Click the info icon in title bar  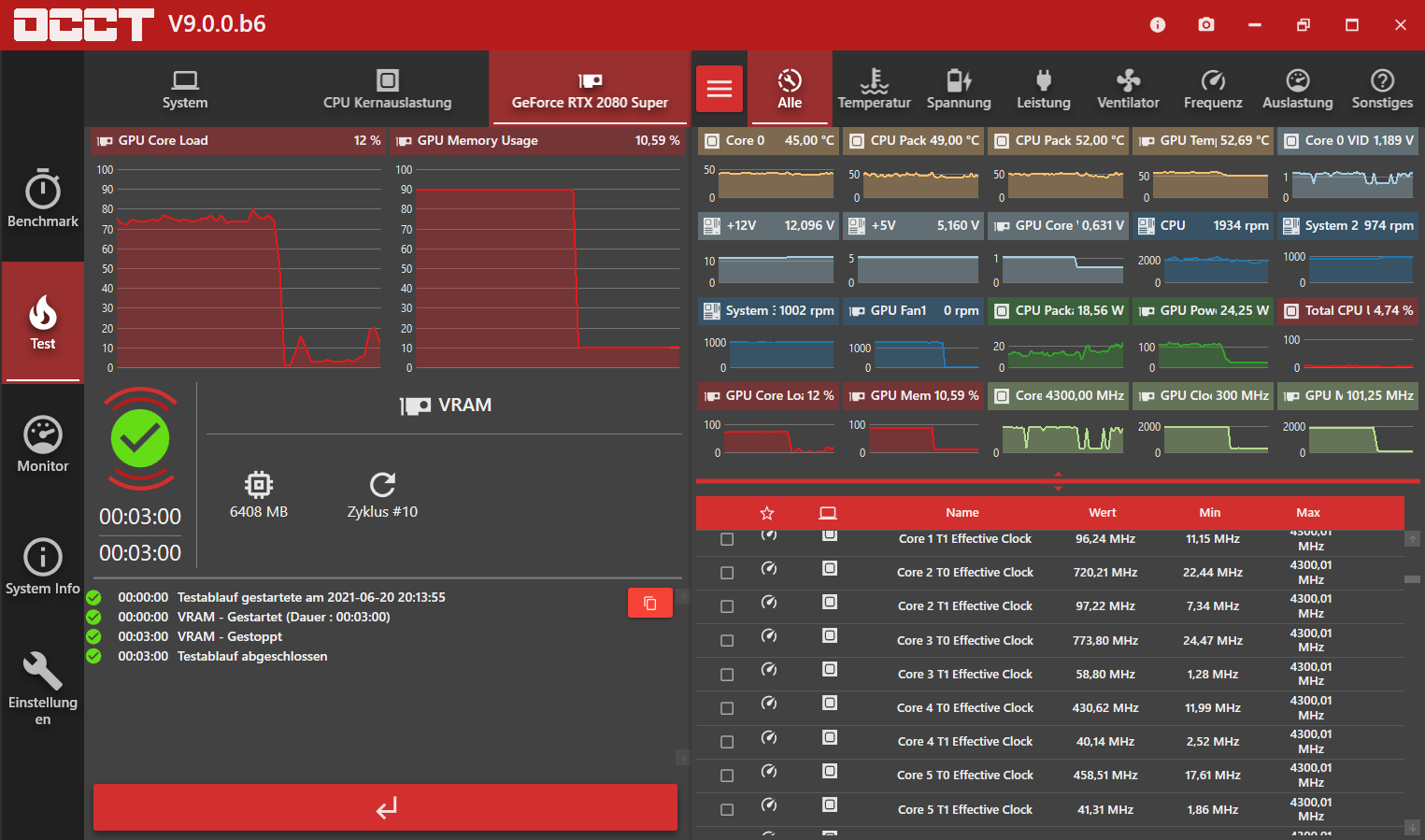pos(1158,25)
